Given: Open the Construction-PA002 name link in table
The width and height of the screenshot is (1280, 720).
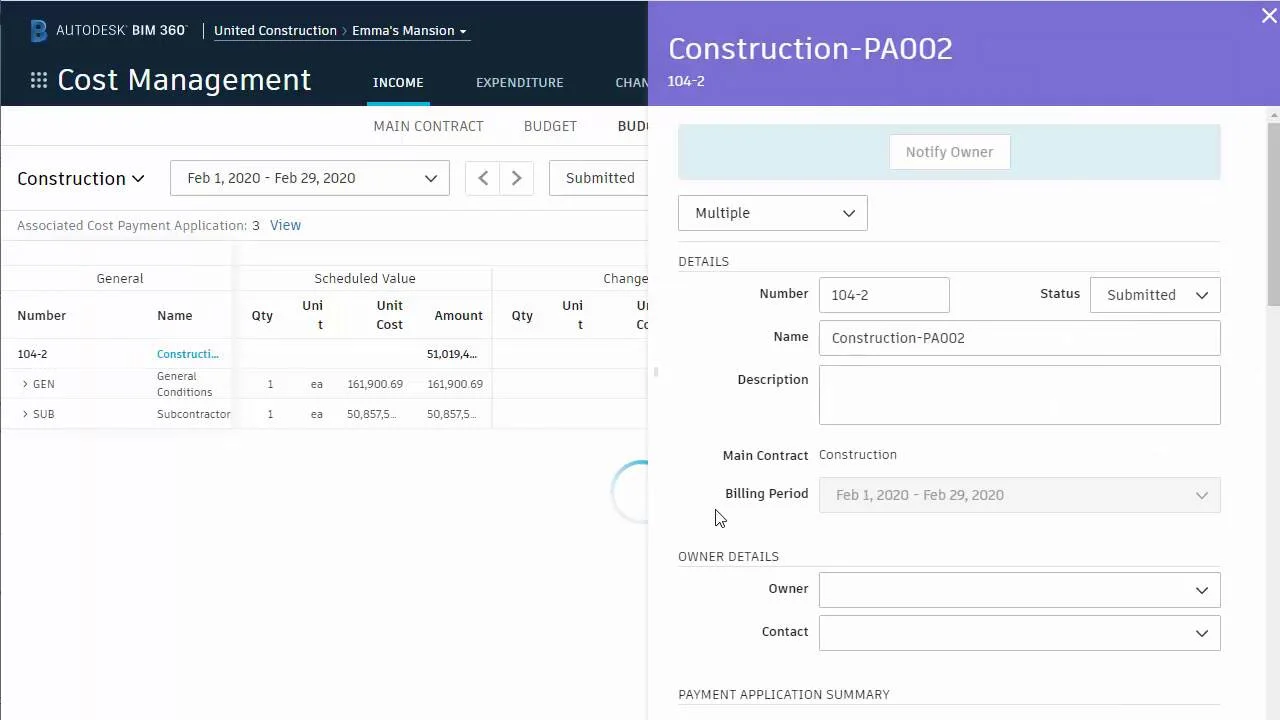Looking at the screenshot, I should pos(187,354).
